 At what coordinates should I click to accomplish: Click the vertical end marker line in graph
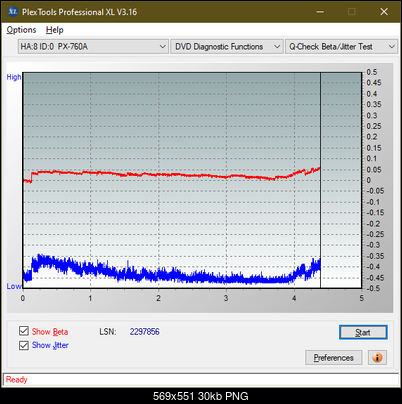click(x=320, y=180)
